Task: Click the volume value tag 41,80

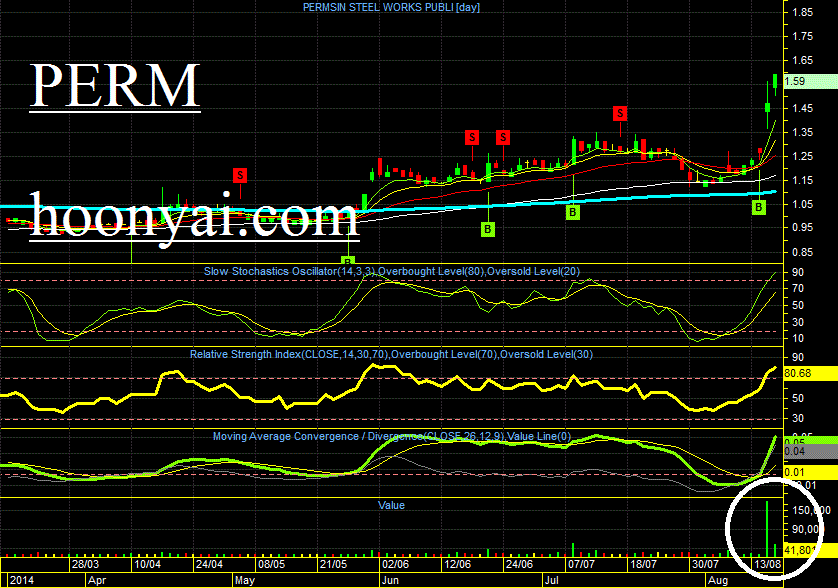Action: click(810, 550)
